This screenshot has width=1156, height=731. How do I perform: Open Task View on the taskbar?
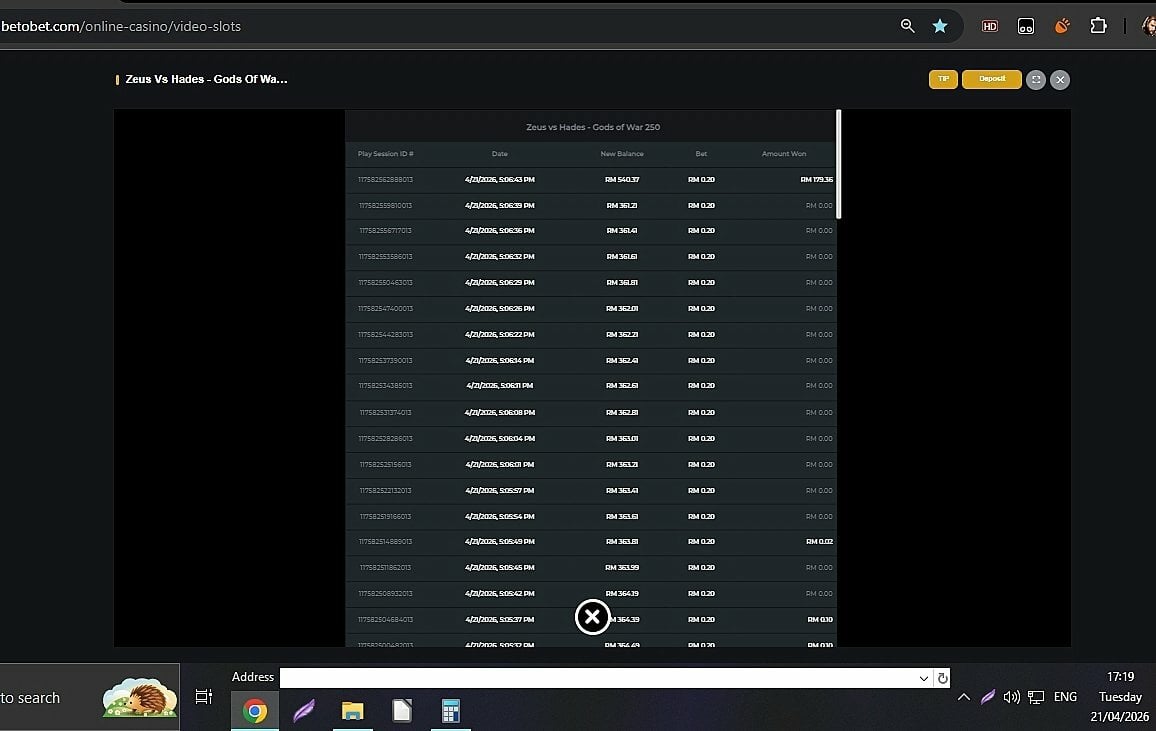coord(203,697)
